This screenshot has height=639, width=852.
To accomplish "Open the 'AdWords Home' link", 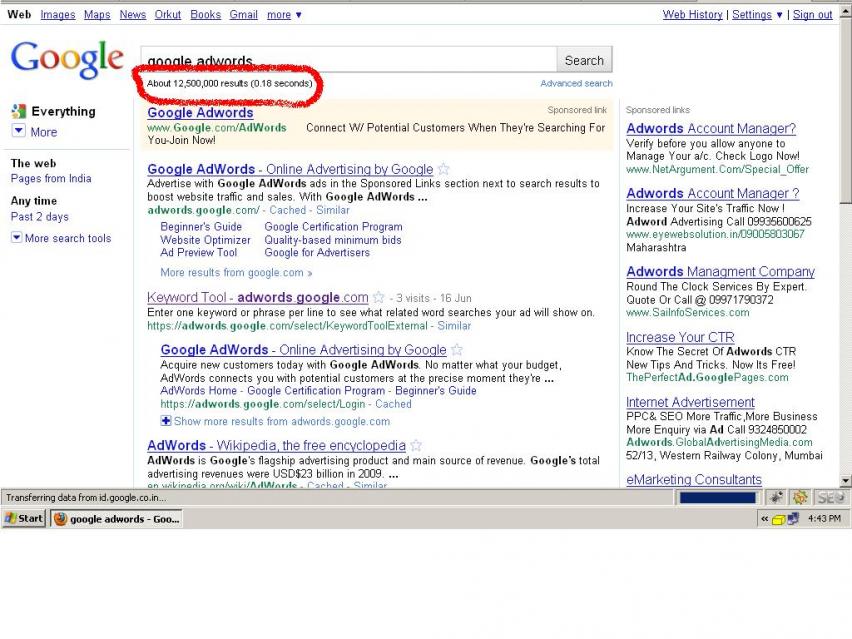I will [198, 390].
